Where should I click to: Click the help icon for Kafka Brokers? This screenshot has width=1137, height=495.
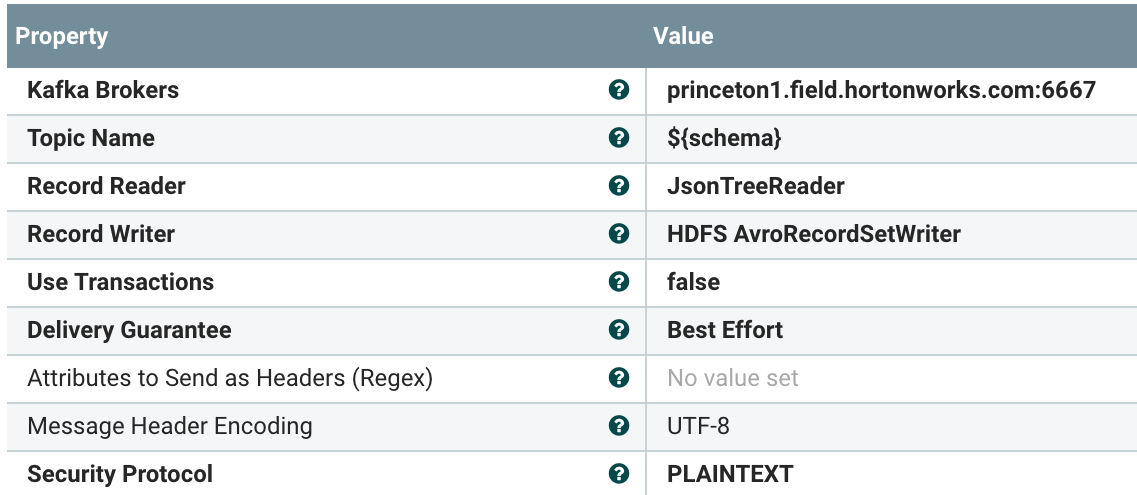pos(619,90)
